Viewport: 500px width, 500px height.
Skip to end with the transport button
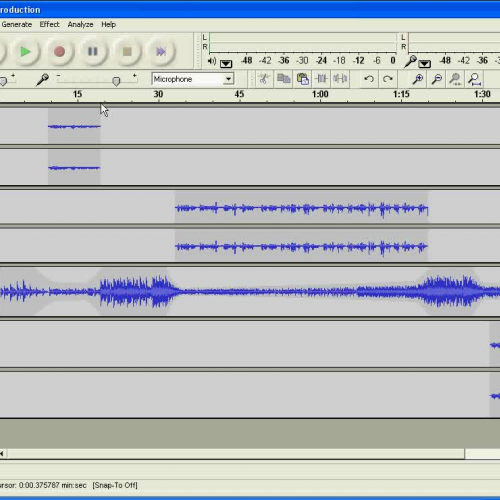coord(161,52)
